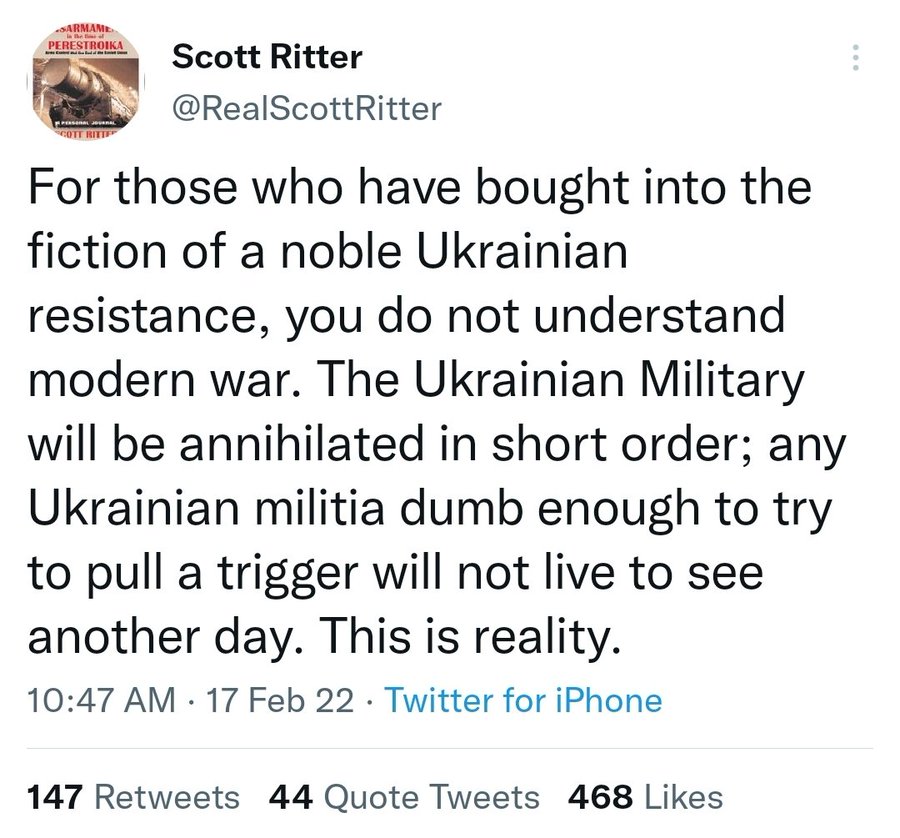900x838 pixels.
Task: Select the word 'annihilated' in the tweet
Action: [x=301, y=445]
